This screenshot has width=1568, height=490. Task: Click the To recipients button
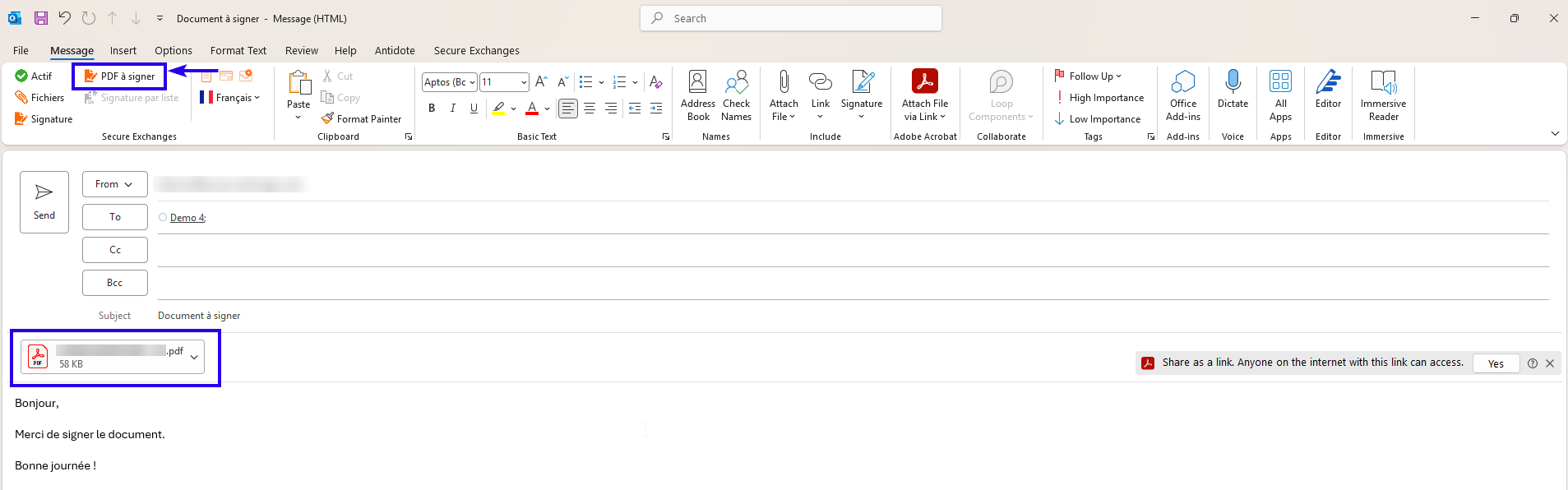(115, 217)
